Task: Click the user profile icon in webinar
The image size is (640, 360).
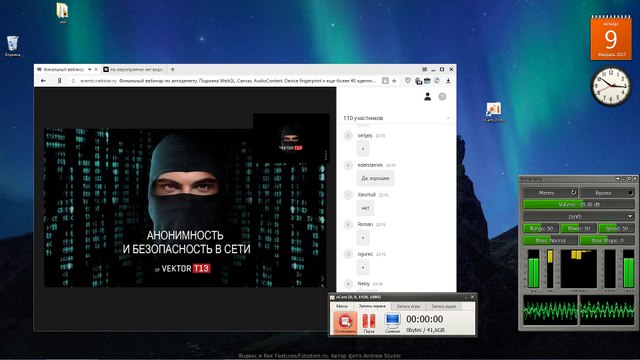Action: [x=427, y=97]
